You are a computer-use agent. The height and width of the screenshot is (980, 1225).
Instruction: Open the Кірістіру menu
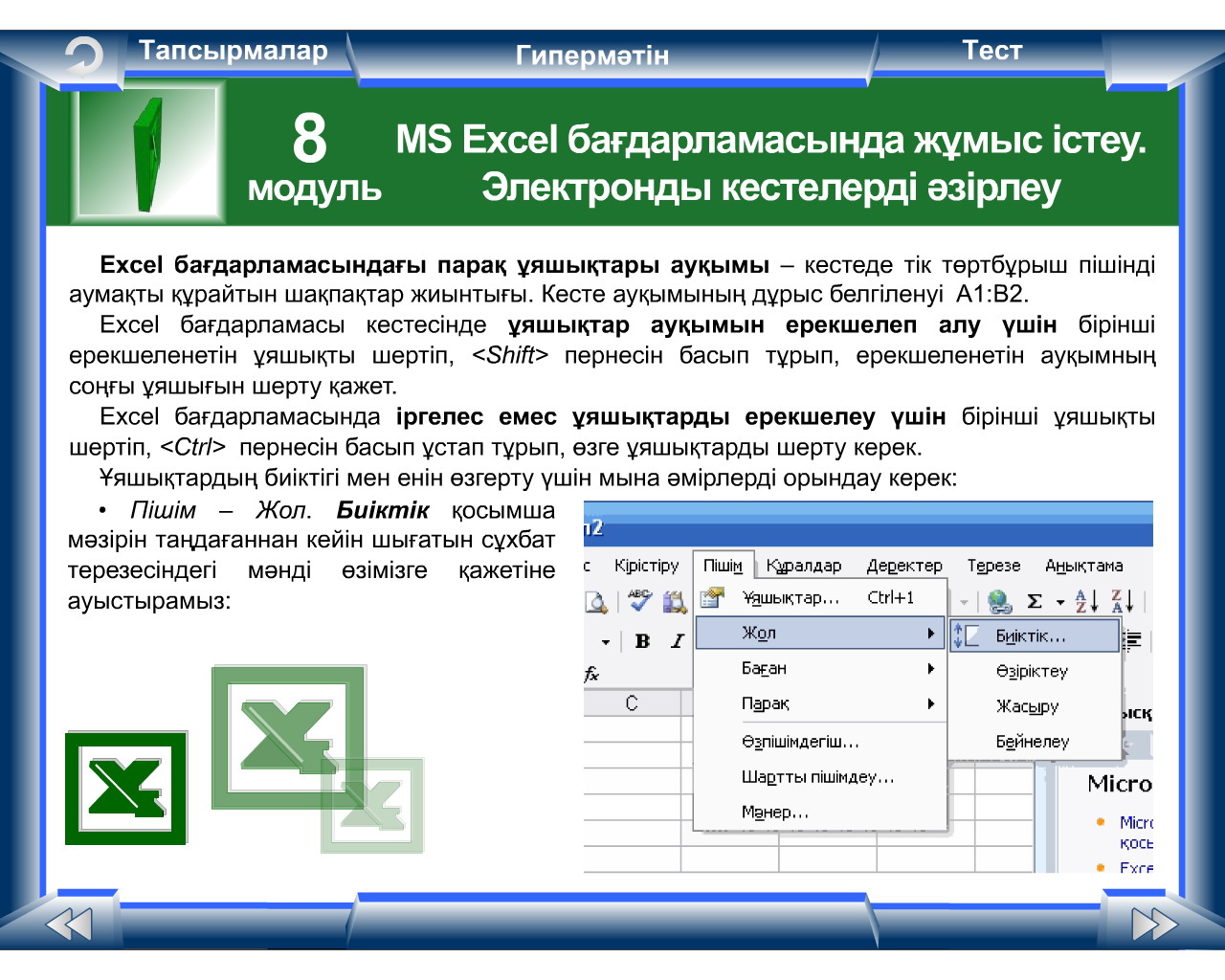point(646,566)
